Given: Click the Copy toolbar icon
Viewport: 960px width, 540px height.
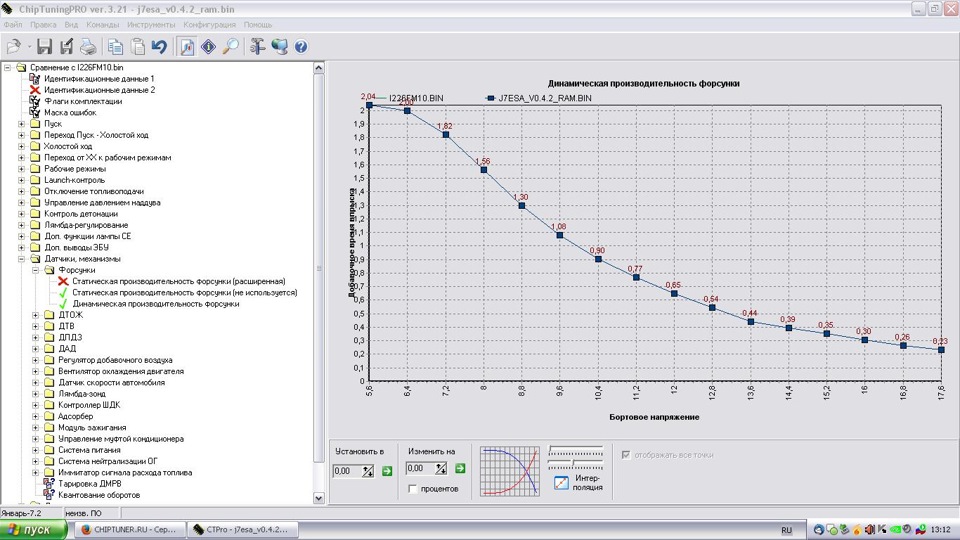Looking at the screenshot, I should click(x=115, y=47).
